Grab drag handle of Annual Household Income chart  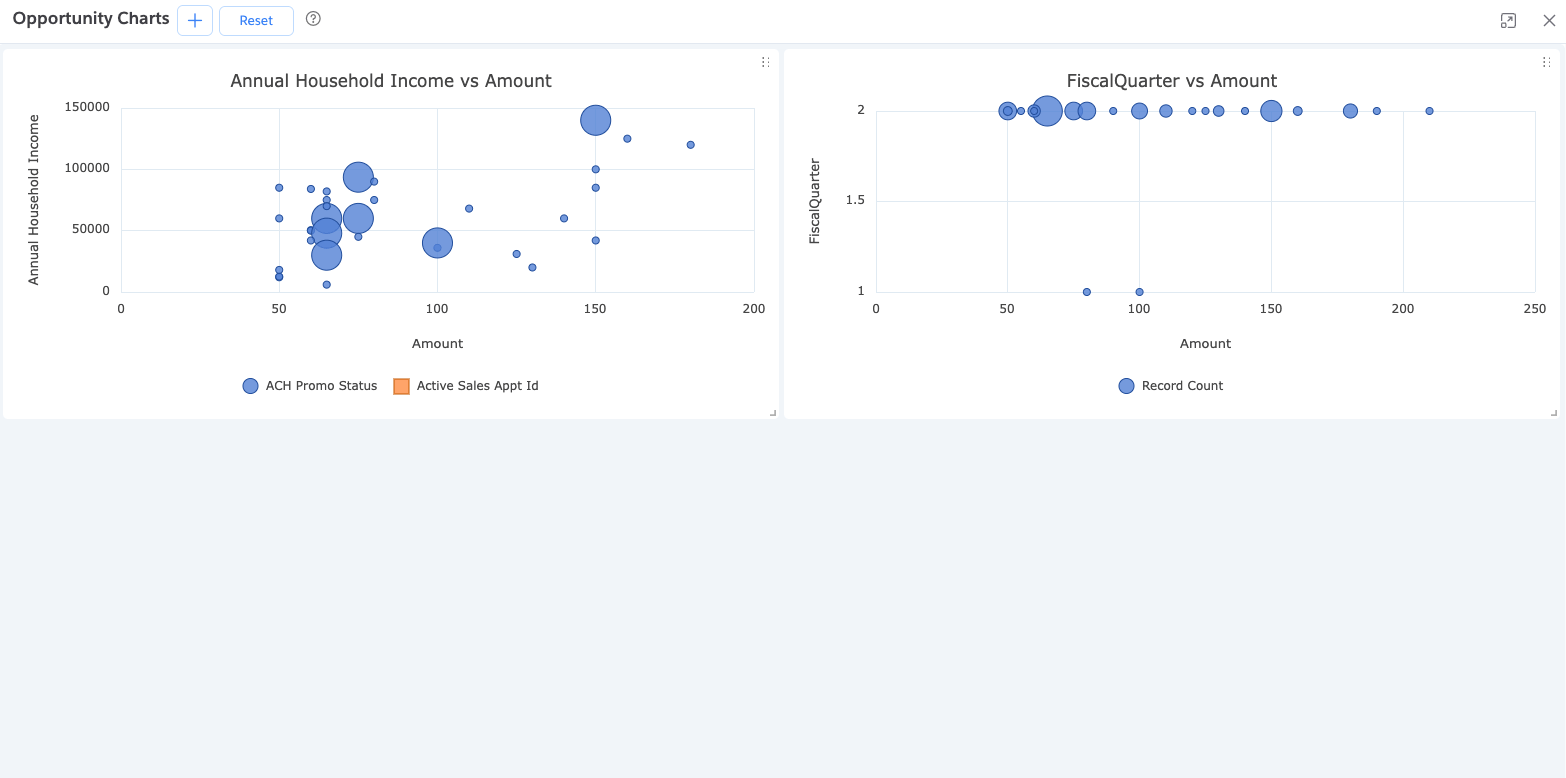(765, 62)
